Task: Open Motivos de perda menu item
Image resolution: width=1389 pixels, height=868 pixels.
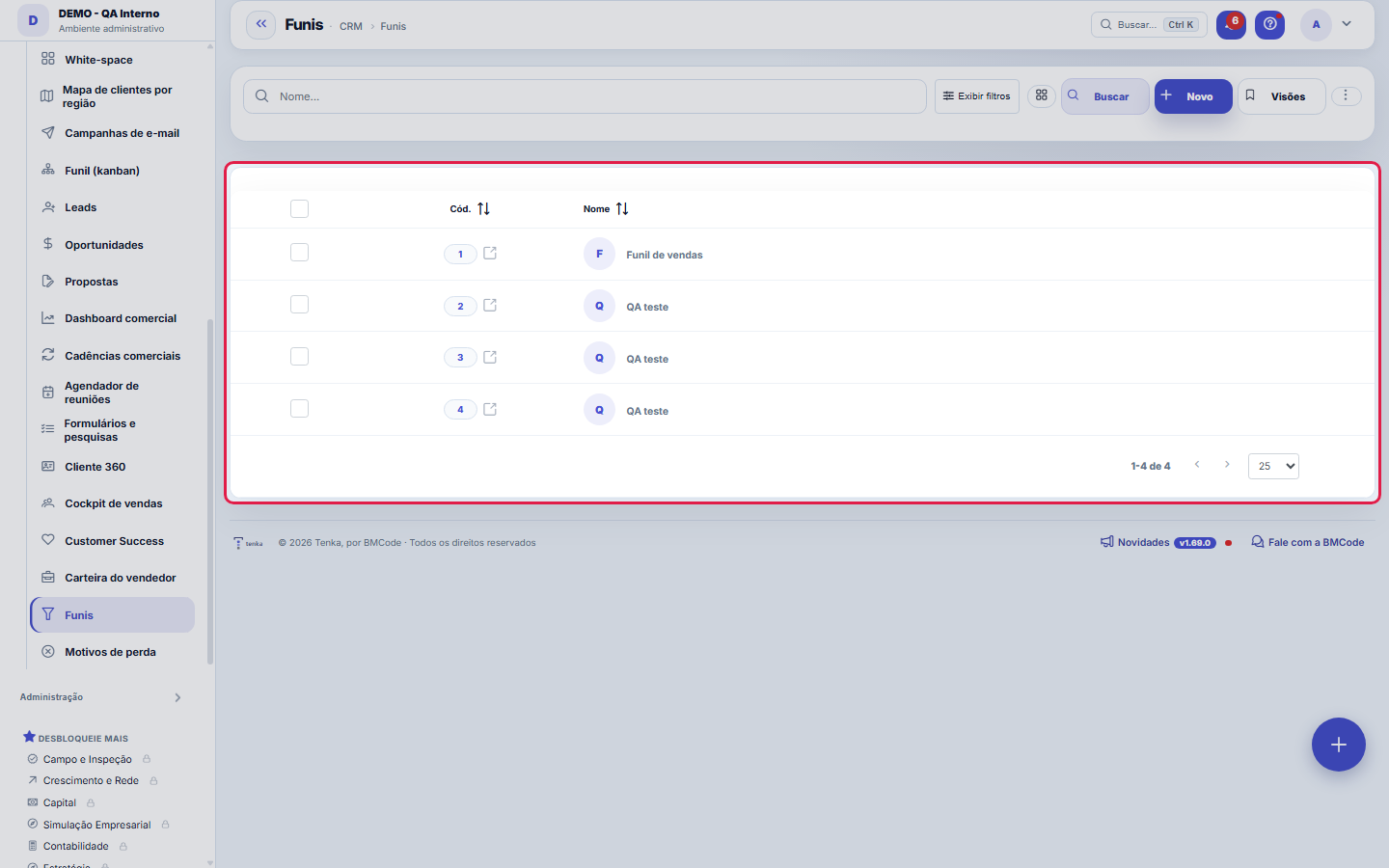Action: pos(110,652)
